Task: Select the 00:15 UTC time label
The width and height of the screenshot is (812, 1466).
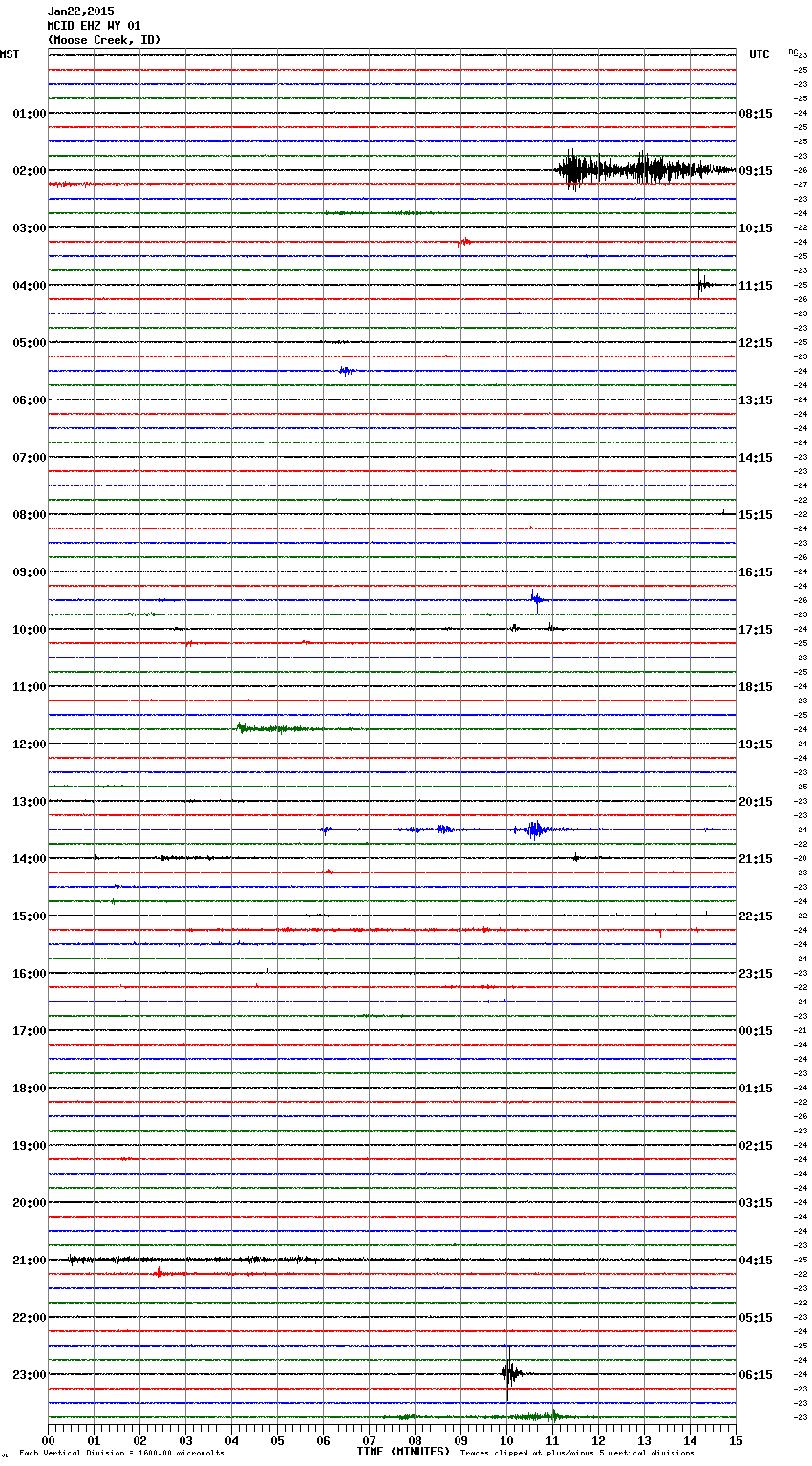Action: click(756, 1031)
